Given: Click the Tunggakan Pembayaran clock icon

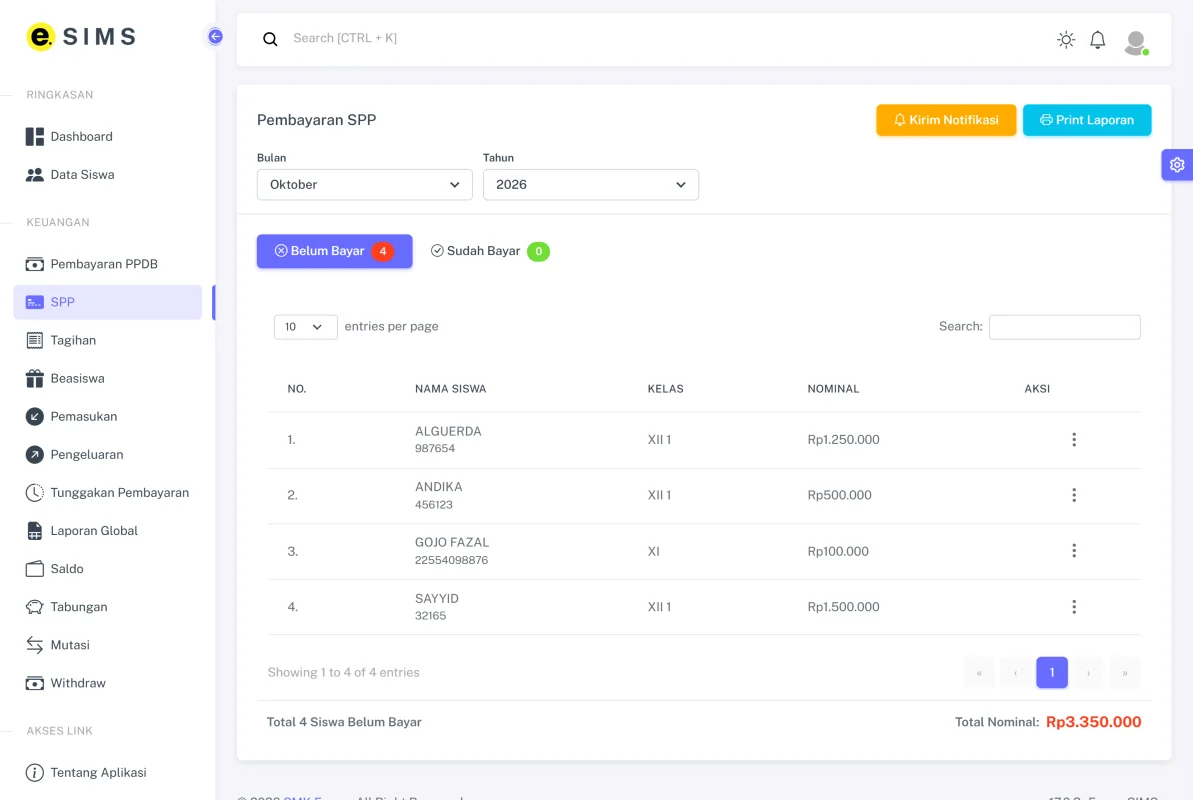Looking at the screenshot, I should click(34, 492).
